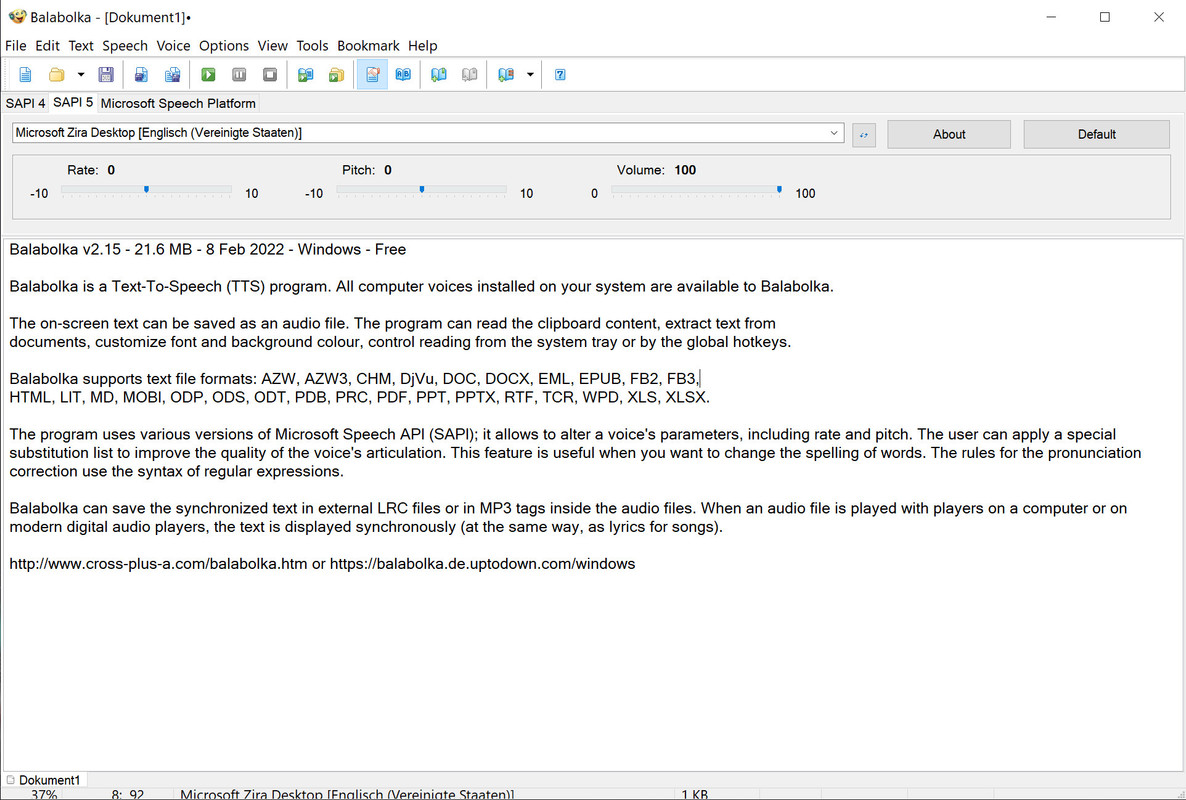1186x800 pixels.
Task: Maximize the Balabolka window
Action: point(1104,17)
